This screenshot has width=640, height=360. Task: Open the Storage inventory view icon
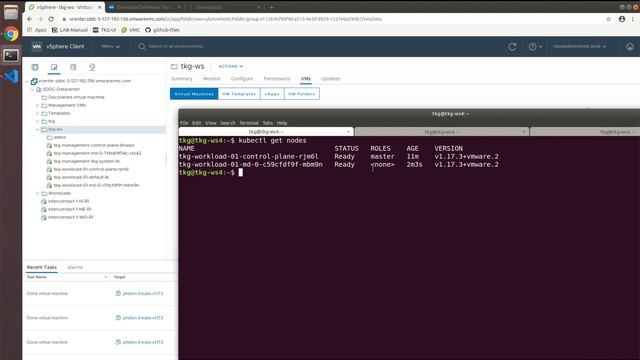tap(73, 67)
